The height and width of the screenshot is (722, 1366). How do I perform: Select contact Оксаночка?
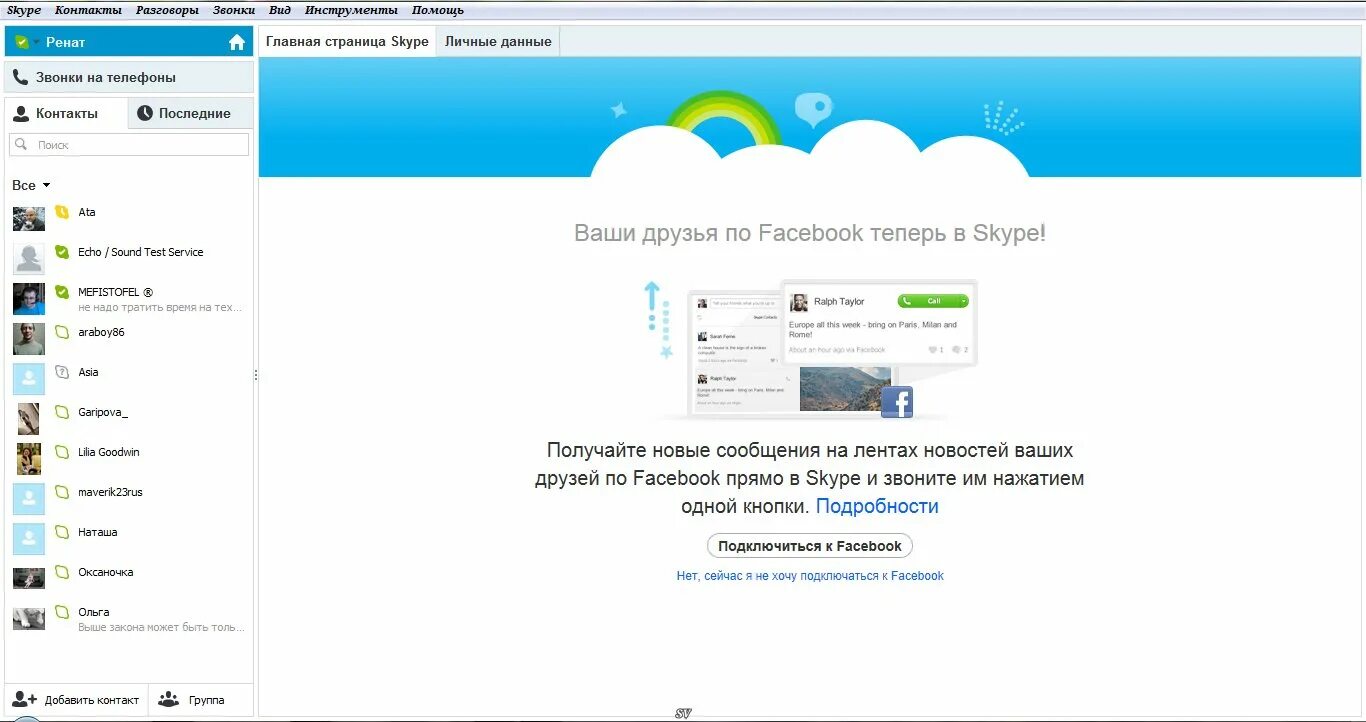(x=129, y=579)
